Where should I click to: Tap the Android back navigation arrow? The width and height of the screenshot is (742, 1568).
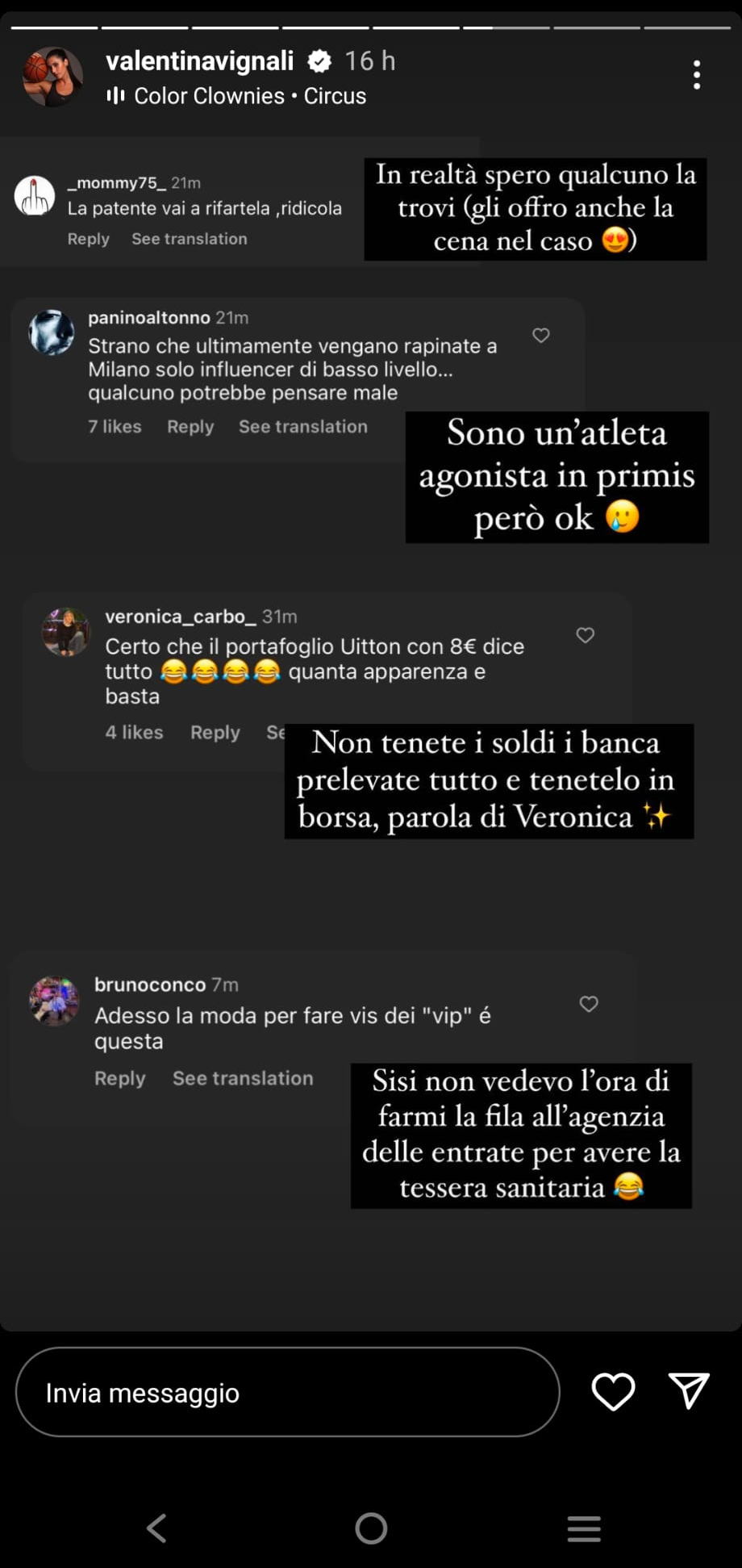click(x=156, y=1528)
